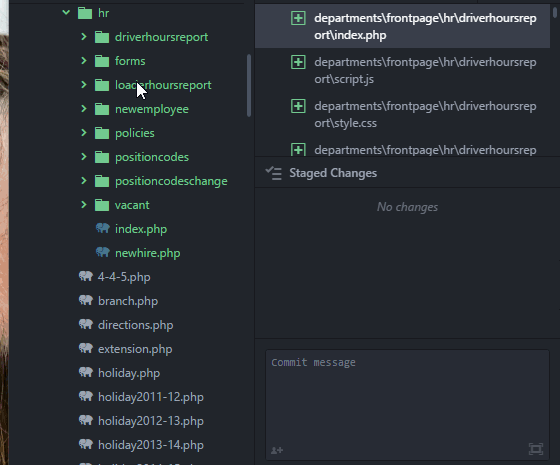
Task: Click the PHP elephant icon beside newhire.php
Action: 103,252
